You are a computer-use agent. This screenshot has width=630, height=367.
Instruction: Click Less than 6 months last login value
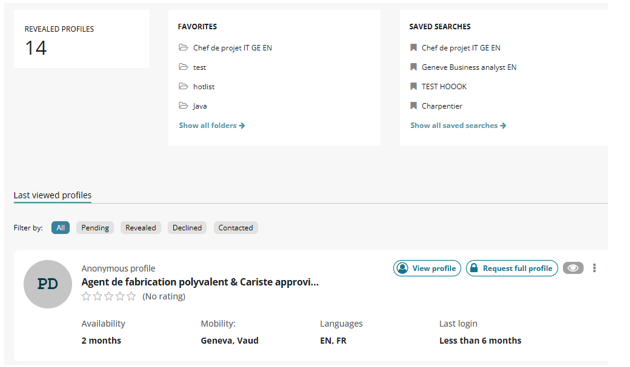[480, 340]
